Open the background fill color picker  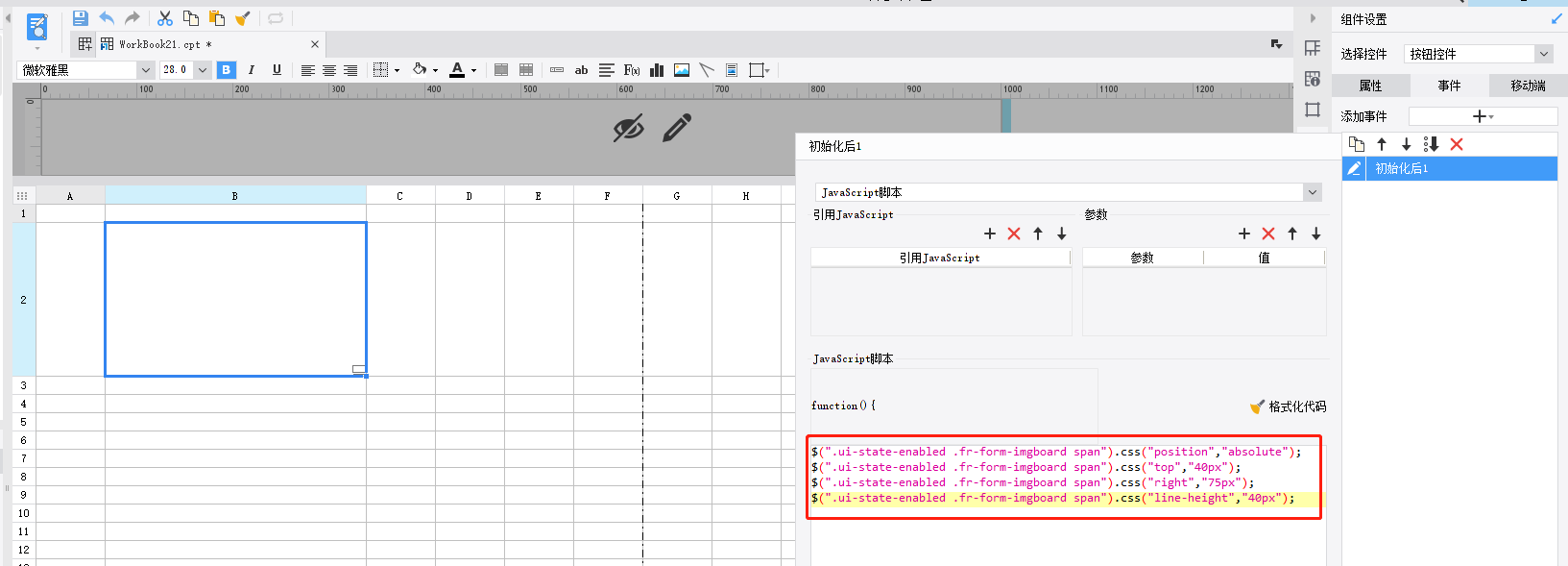(x=424, y=70)
